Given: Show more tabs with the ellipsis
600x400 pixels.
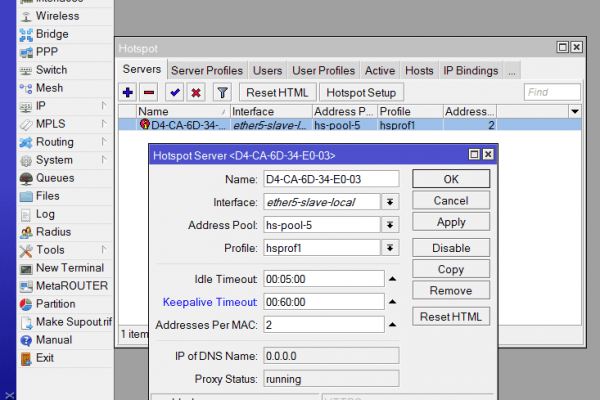Looking at the screenshot, I should (x=512, y=71).
